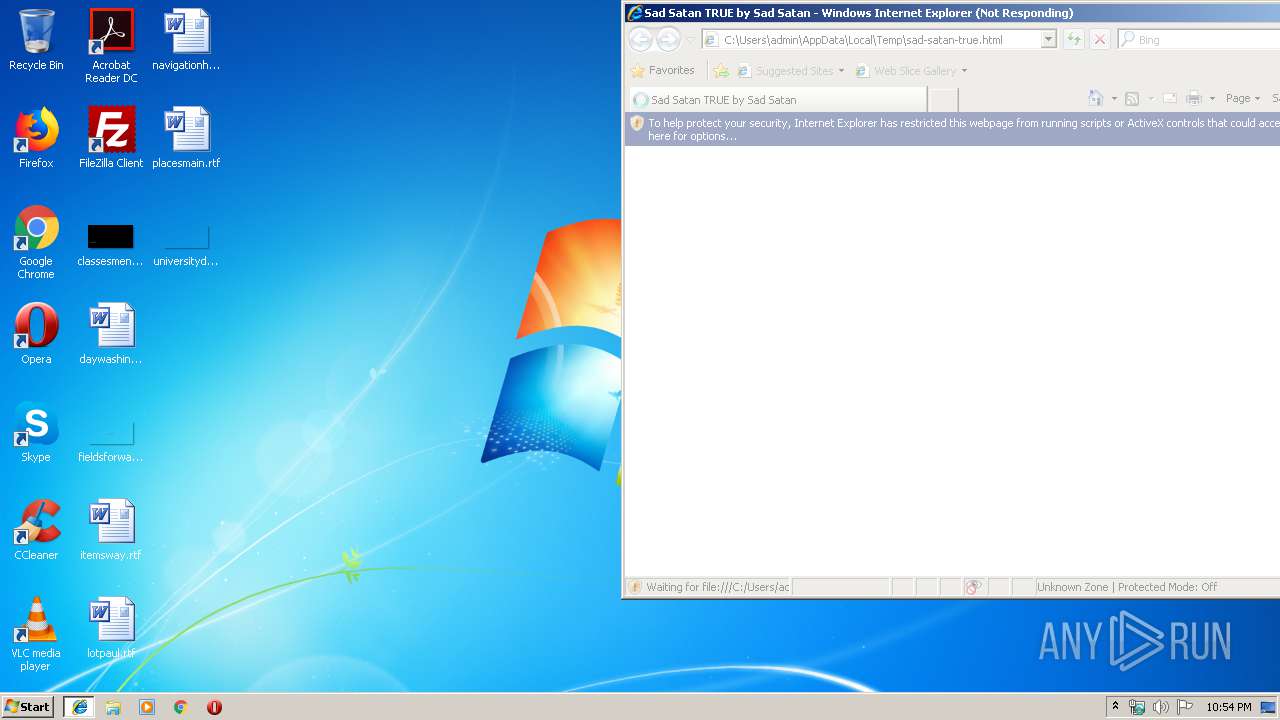Click the RSS Feeds icon in the command bar
1280x720 pixels.
1132,98
